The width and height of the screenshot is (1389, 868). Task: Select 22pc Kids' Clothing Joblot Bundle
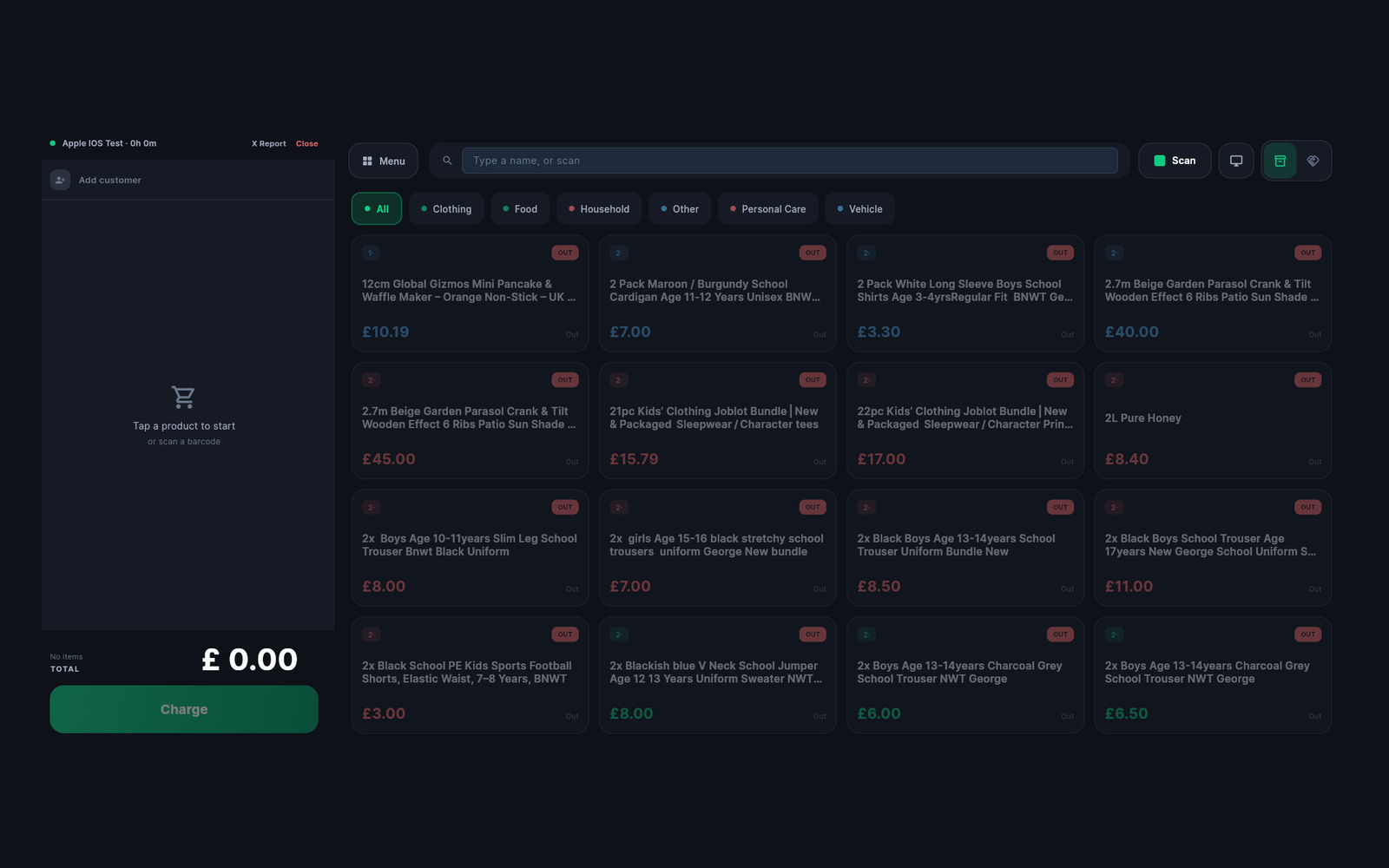coord(965,420)
